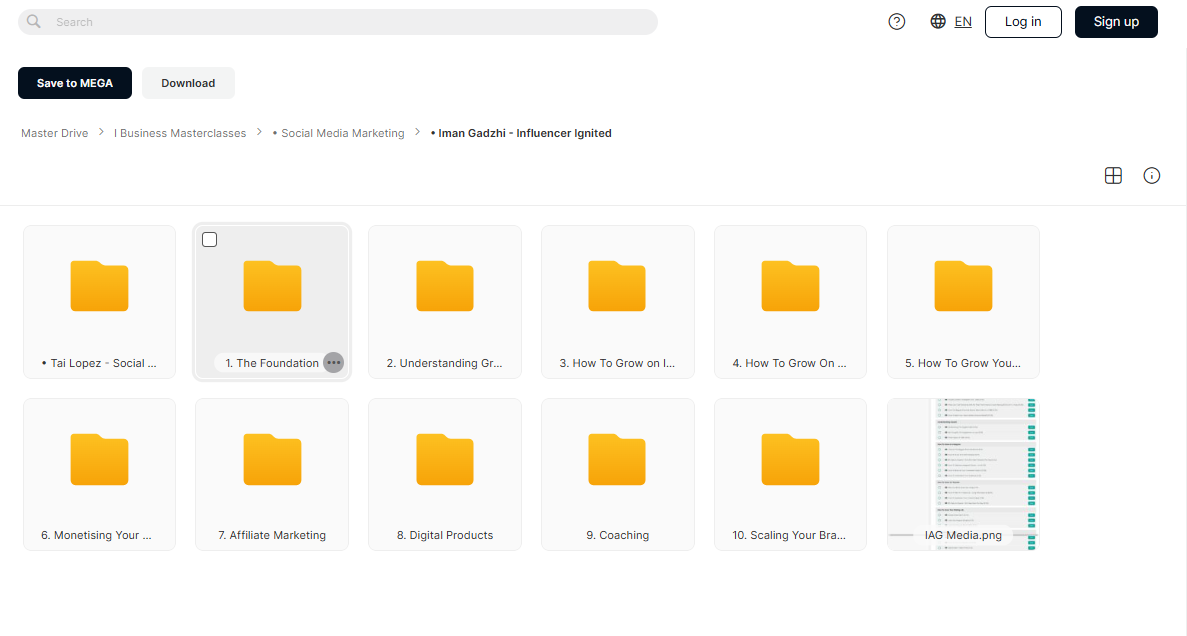Click the "4. How To Grow On ..." folder name
Image resolution: width=1187 pixels, height=636 pixels.
click(790, 363)
